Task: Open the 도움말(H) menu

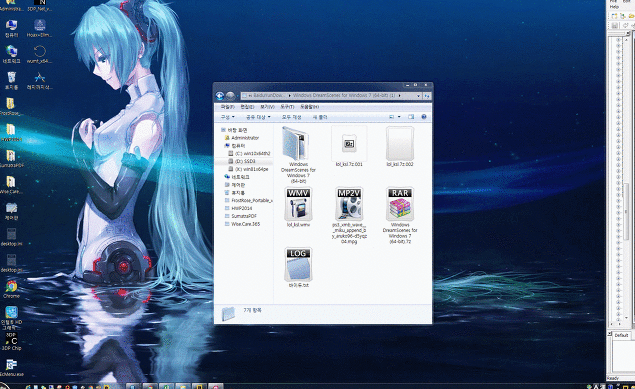Action: pyautogui.click(x=309, y=107)
